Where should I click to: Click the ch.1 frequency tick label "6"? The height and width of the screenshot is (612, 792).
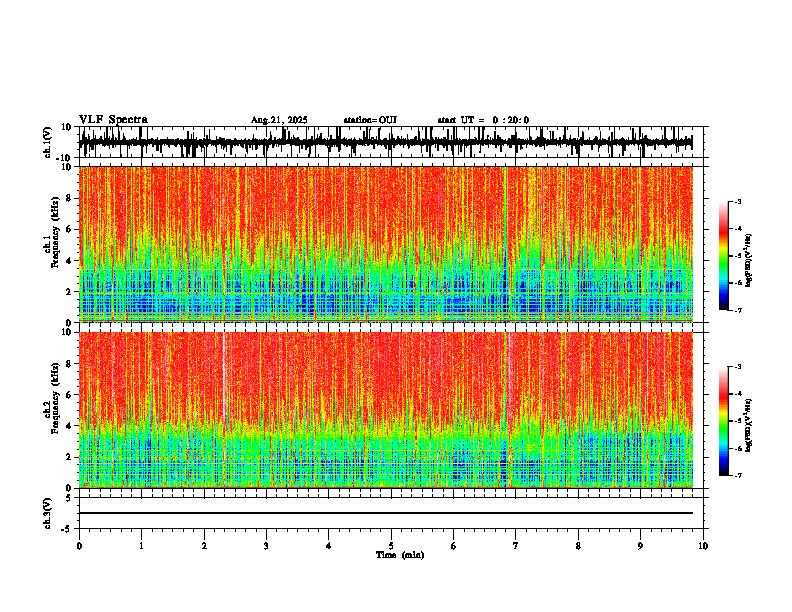point(69,229)
